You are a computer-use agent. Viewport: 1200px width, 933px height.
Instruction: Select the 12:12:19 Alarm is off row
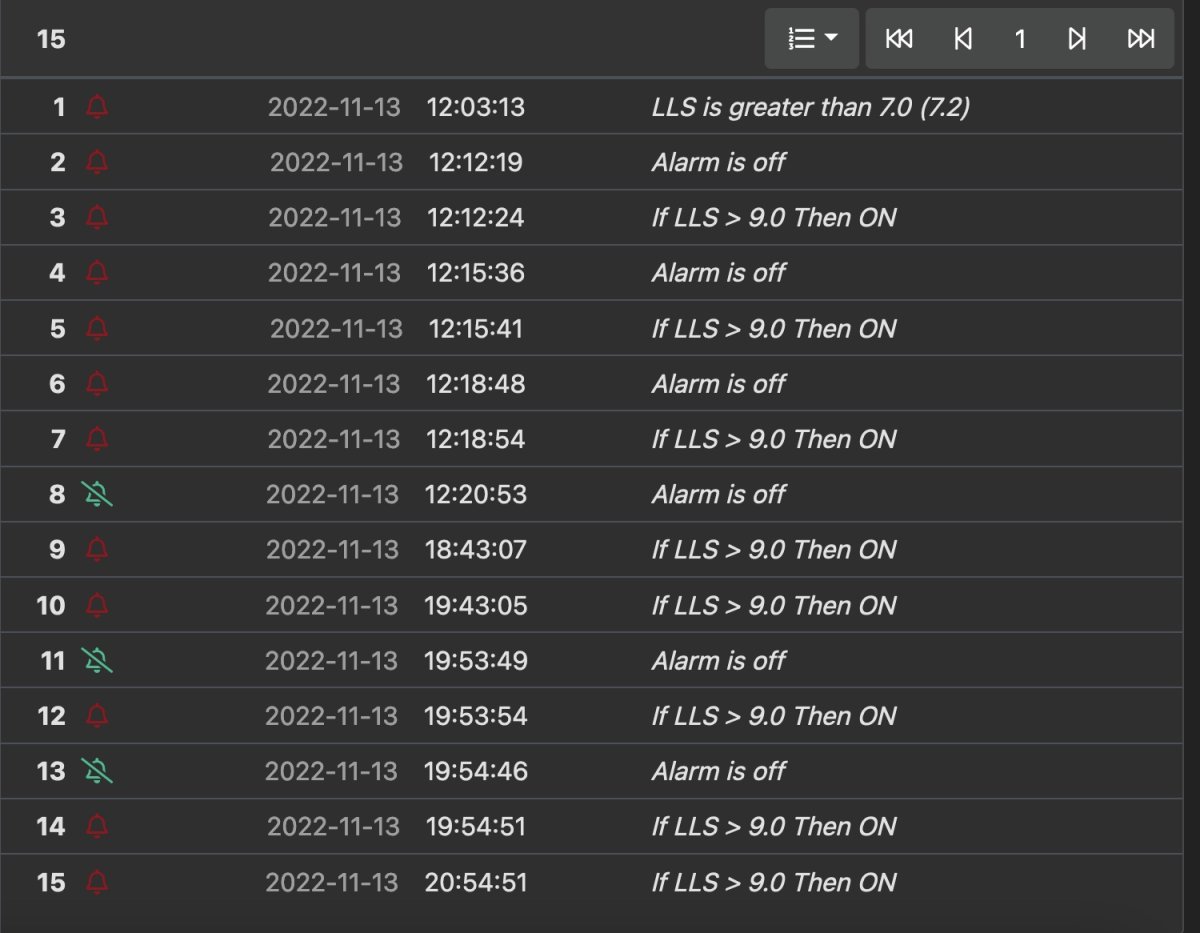591,162
